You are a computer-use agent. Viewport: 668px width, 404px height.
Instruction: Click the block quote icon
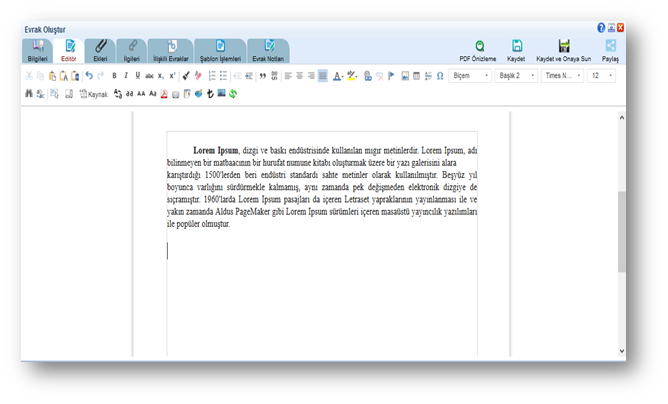(x=263, y=76)
